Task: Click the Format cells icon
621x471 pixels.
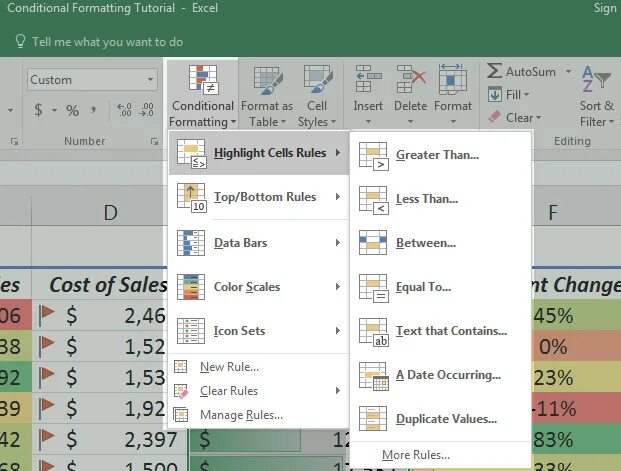Action: point(453,79)
